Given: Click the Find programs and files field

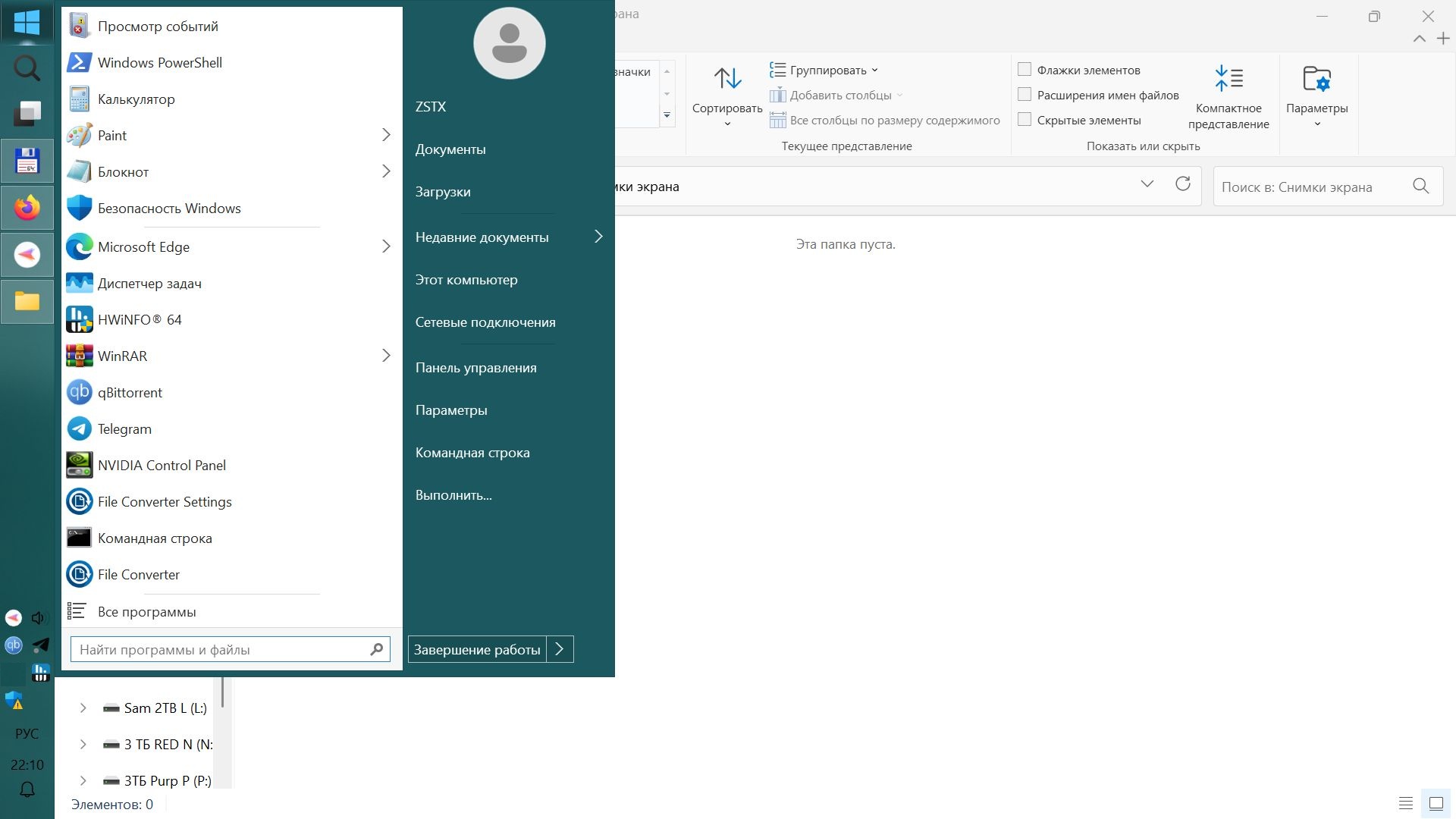Looking at the screenshot, I should (x=220, y=650).
